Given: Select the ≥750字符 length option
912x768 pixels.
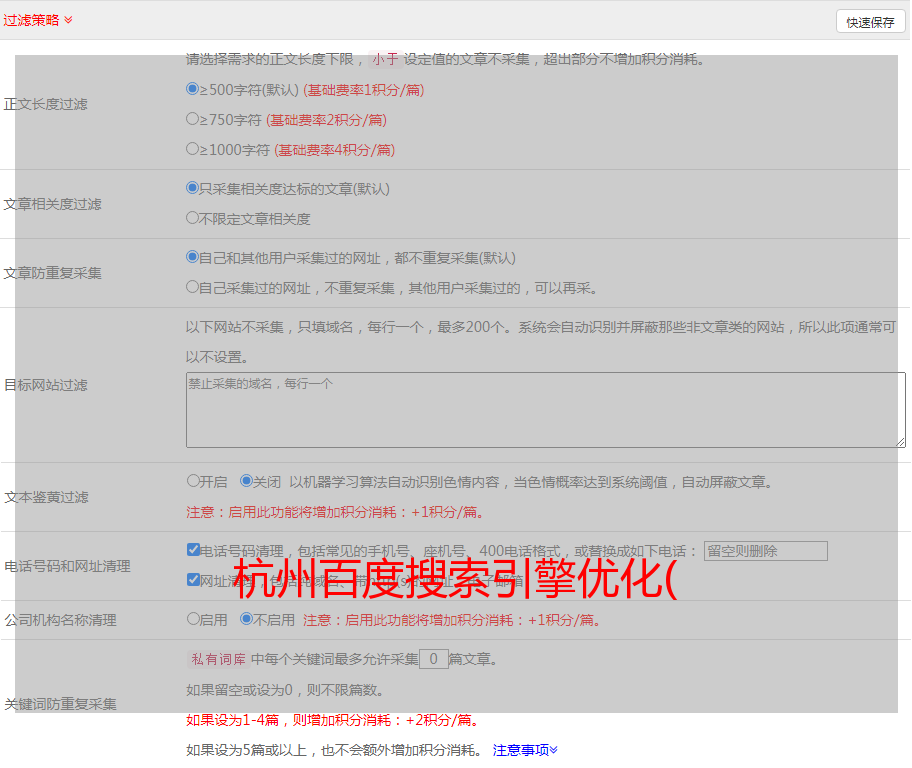Looking at the screenshot, I should (x=193, y=119).
